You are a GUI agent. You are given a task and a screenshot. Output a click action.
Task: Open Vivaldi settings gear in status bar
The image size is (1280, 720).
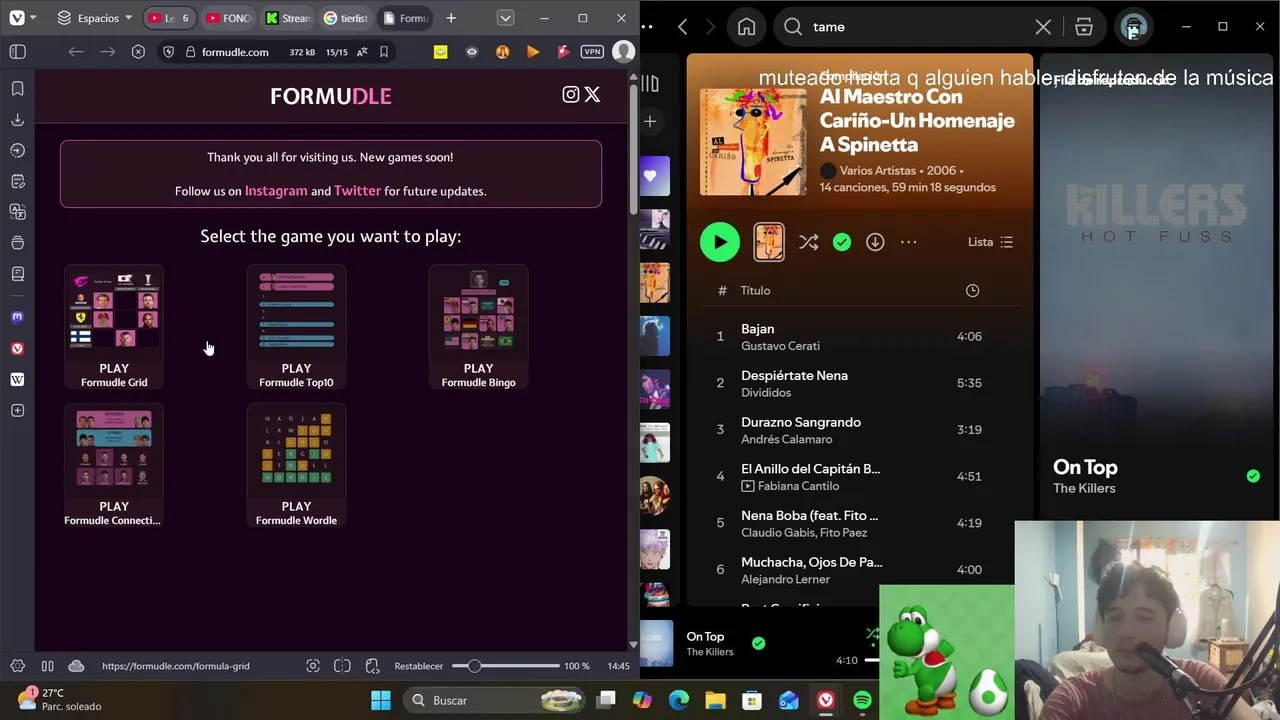click(17, 666)
